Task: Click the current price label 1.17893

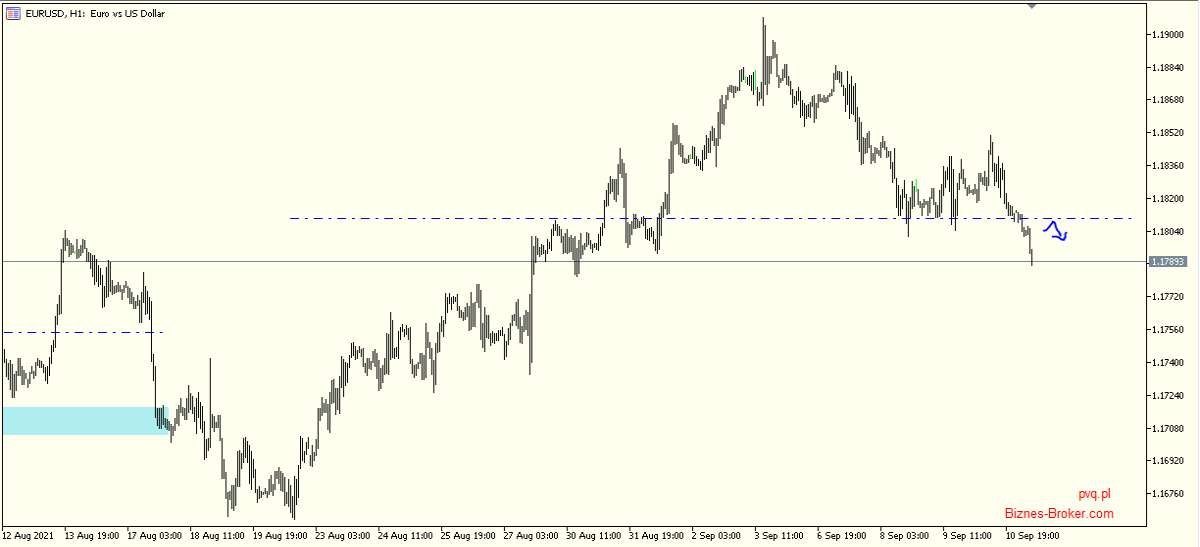Action: (1168, 262)
